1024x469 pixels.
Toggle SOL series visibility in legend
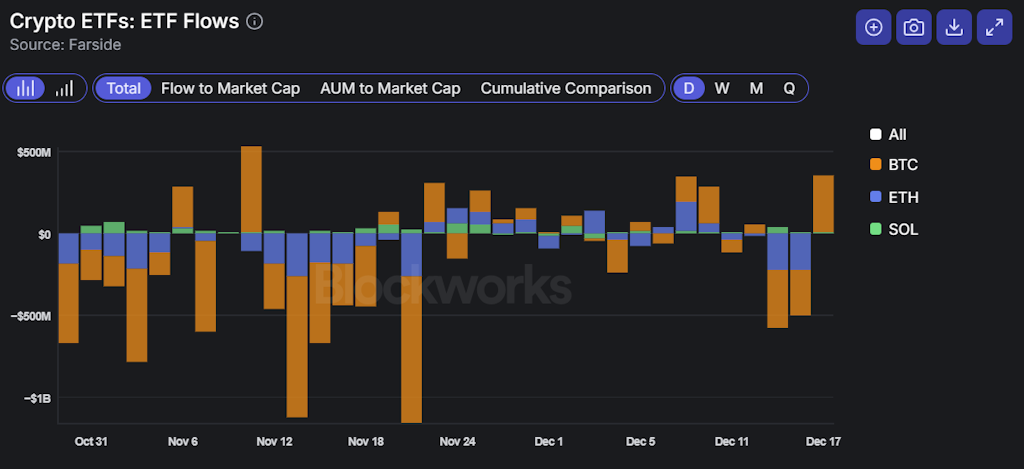pos(892,229)
